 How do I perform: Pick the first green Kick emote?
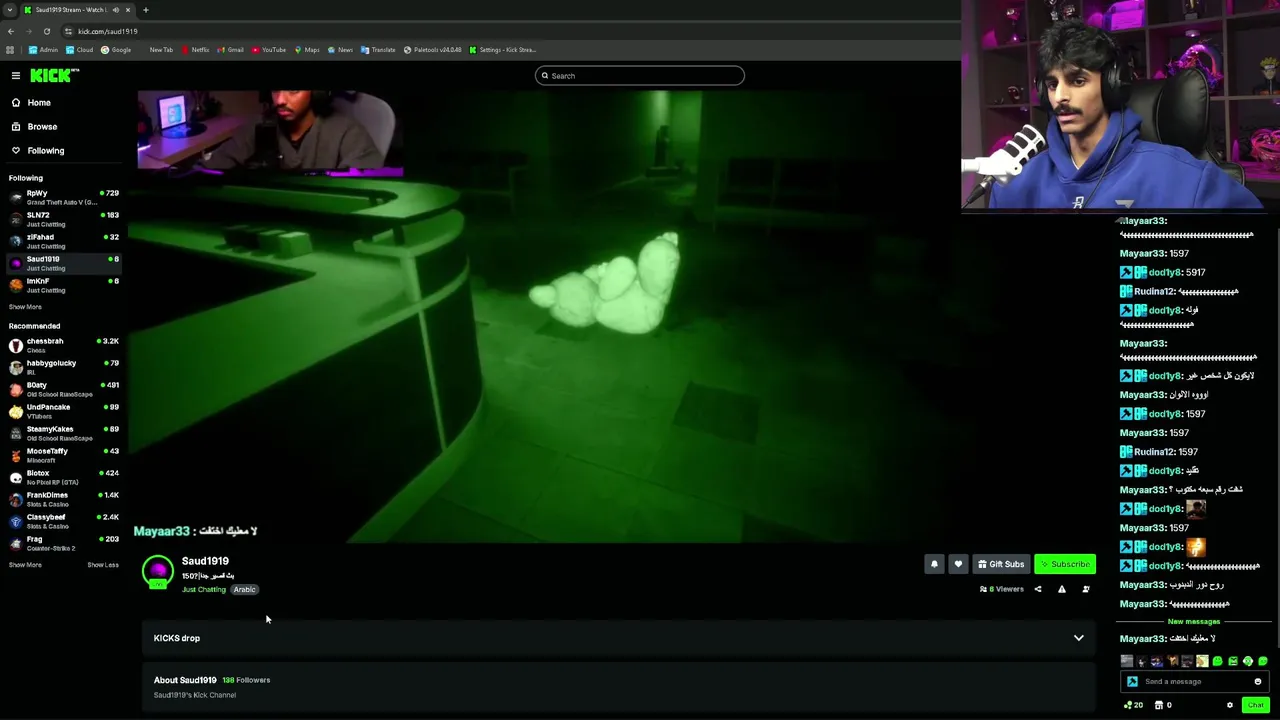coord(1217,661)
